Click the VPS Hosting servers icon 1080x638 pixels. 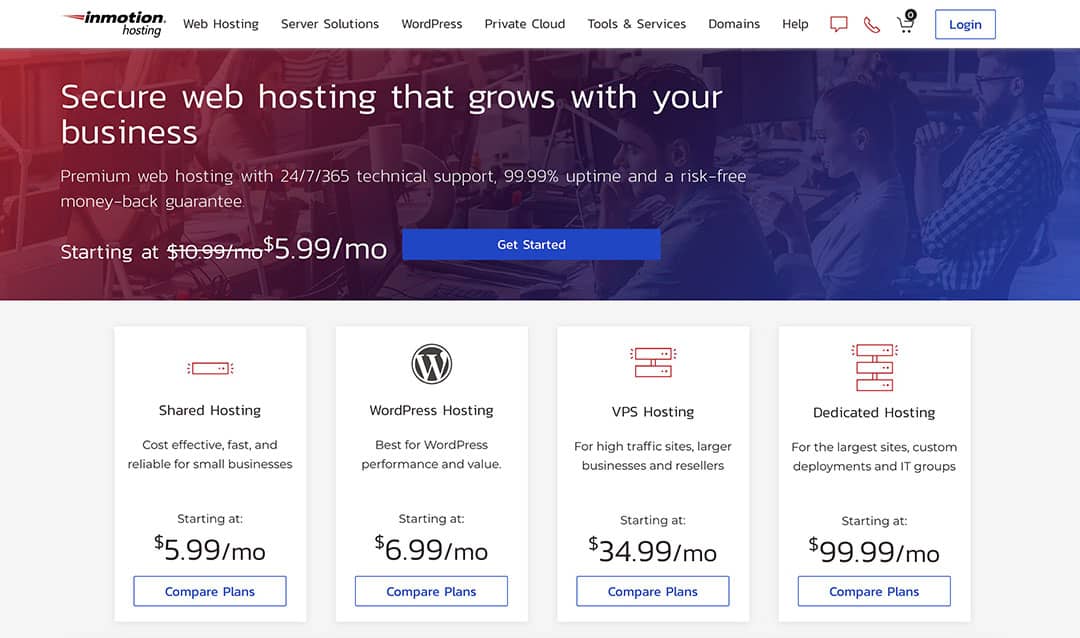pos(653,362)
